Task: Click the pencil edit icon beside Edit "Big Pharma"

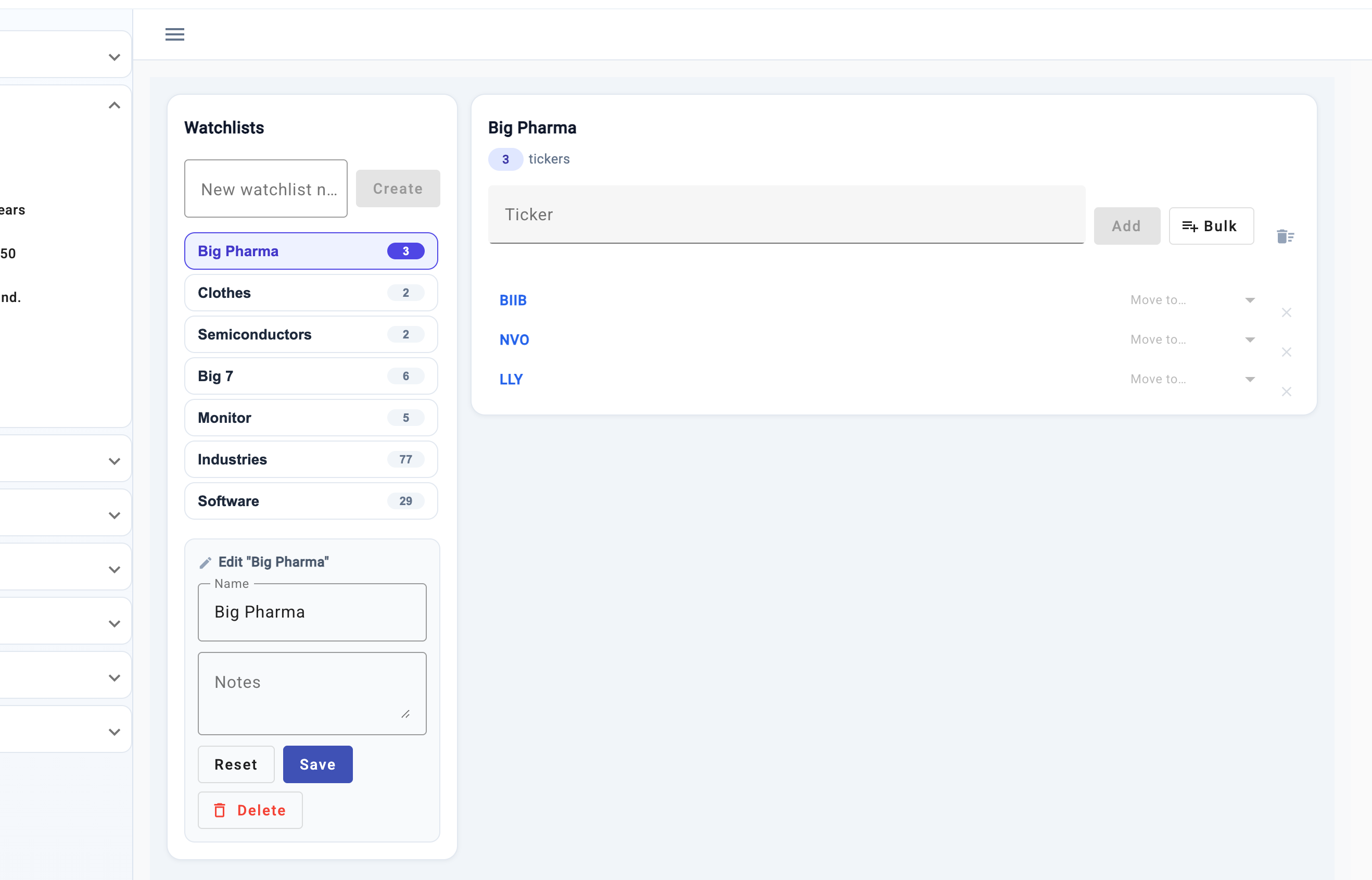Action: (206, 563)
